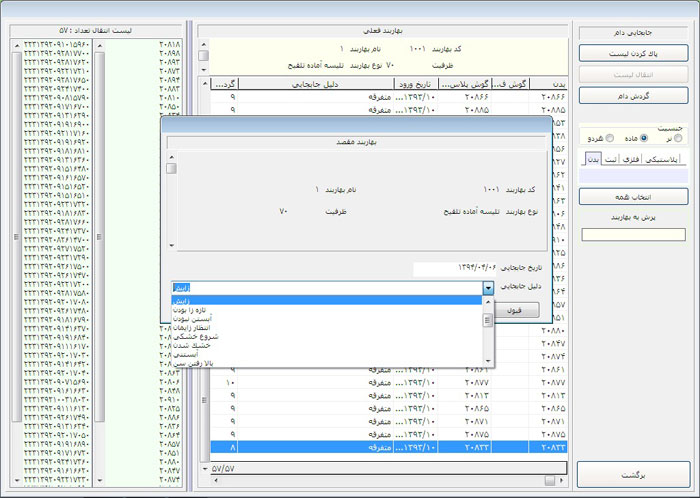Image resolution: width=700 pixels, height=498 pixels.
Task: Choose 'انتظار زایمان' from the dropdown list
Action: point(327,328)
